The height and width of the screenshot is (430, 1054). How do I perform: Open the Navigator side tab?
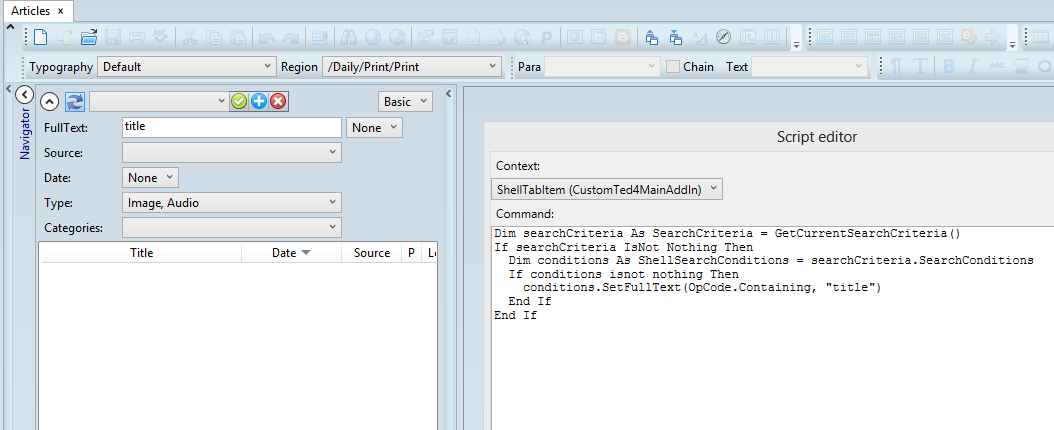click(x=25, y=134)
